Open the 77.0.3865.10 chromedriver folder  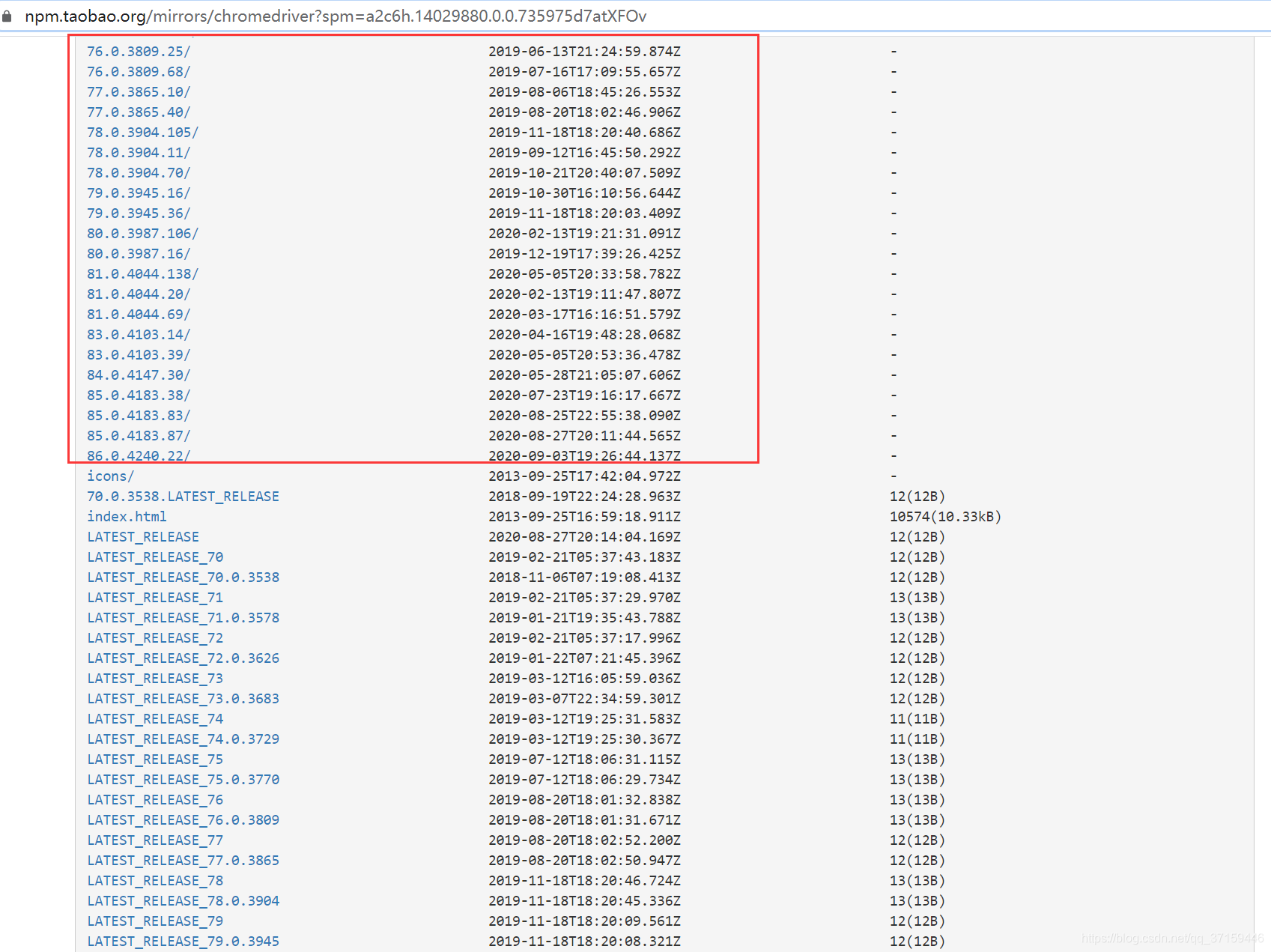[x=138, y=91]
